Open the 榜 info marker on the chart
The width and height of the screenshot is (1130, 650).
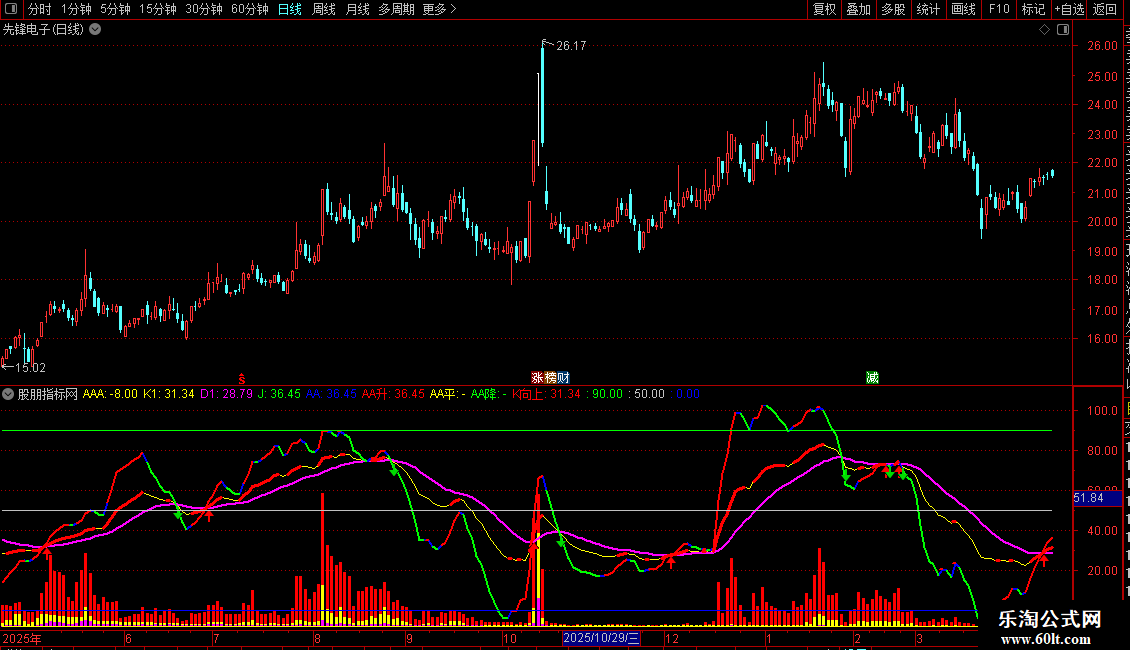coord(551,378)
